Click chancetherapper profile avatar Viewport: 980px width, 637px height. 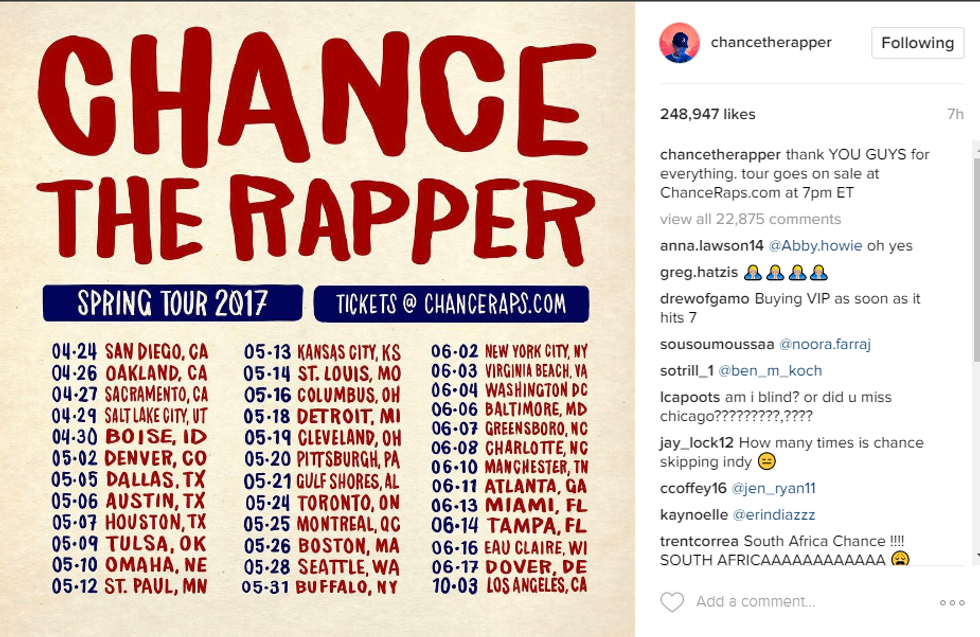(x=679, y=43)
